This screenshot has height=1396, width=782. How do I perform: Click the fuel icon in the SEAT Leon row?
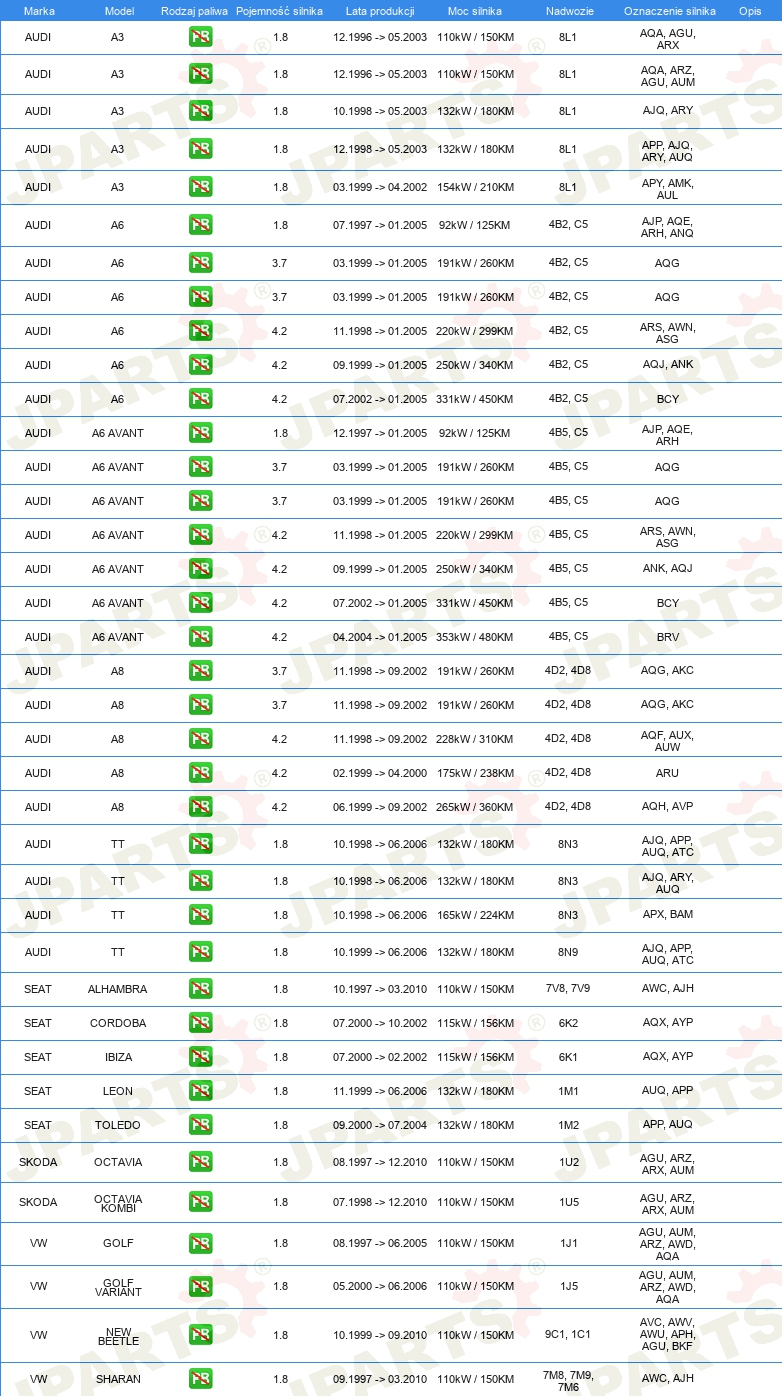click(200, 1091)
